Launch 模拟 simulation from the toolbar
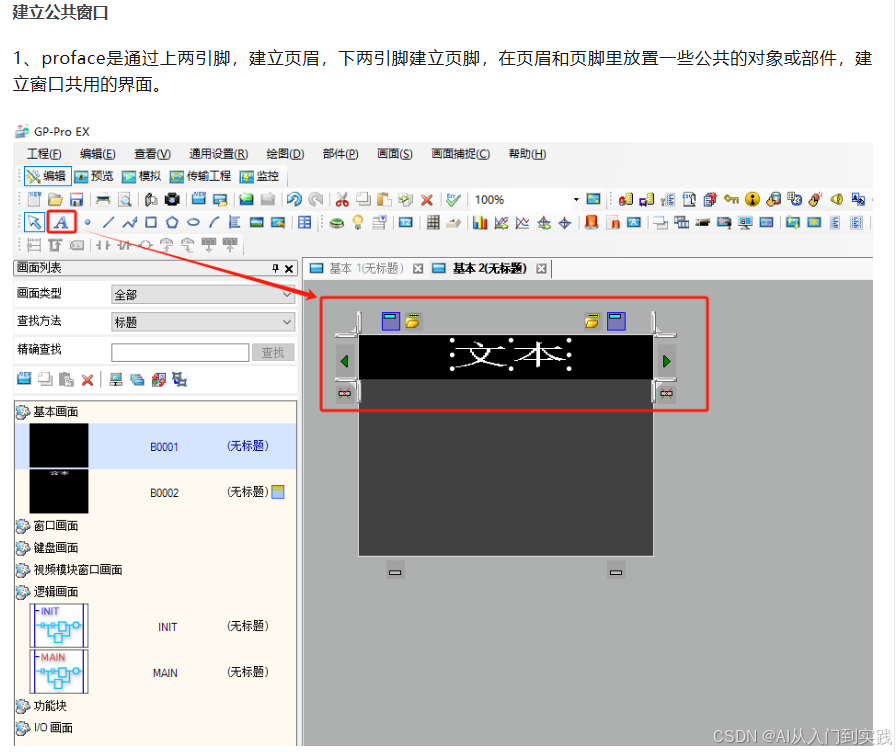896x752 pixels. pos(143,174)
